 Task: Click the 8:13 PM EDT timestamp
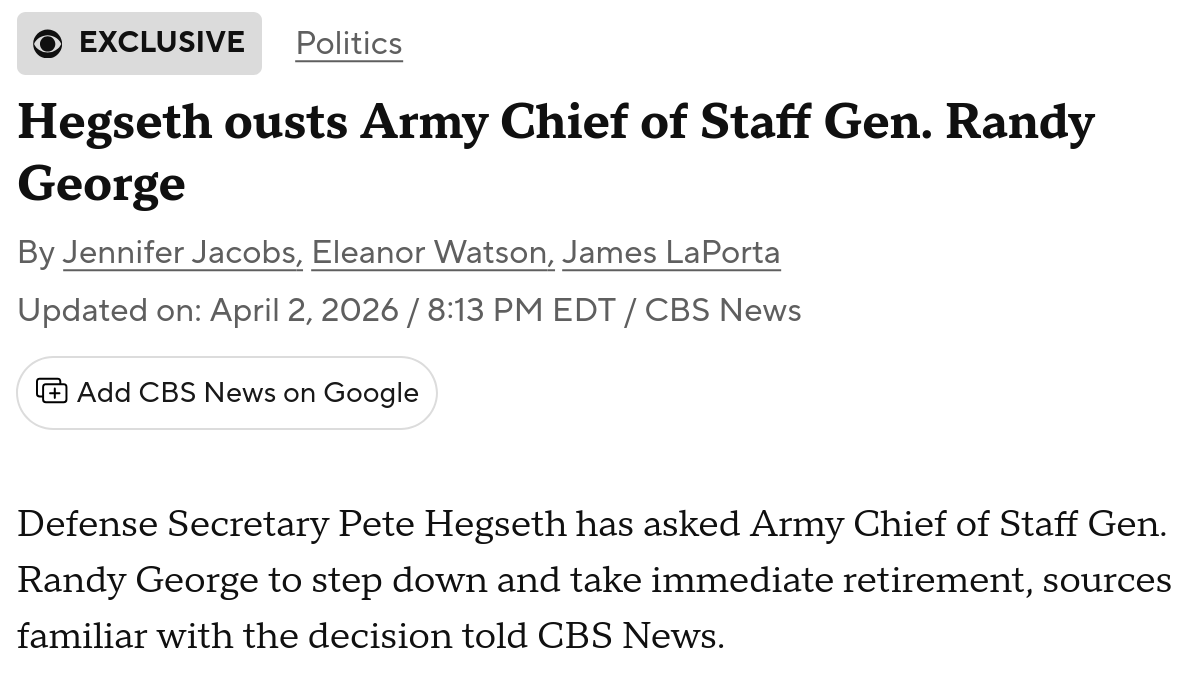(521, 310)
